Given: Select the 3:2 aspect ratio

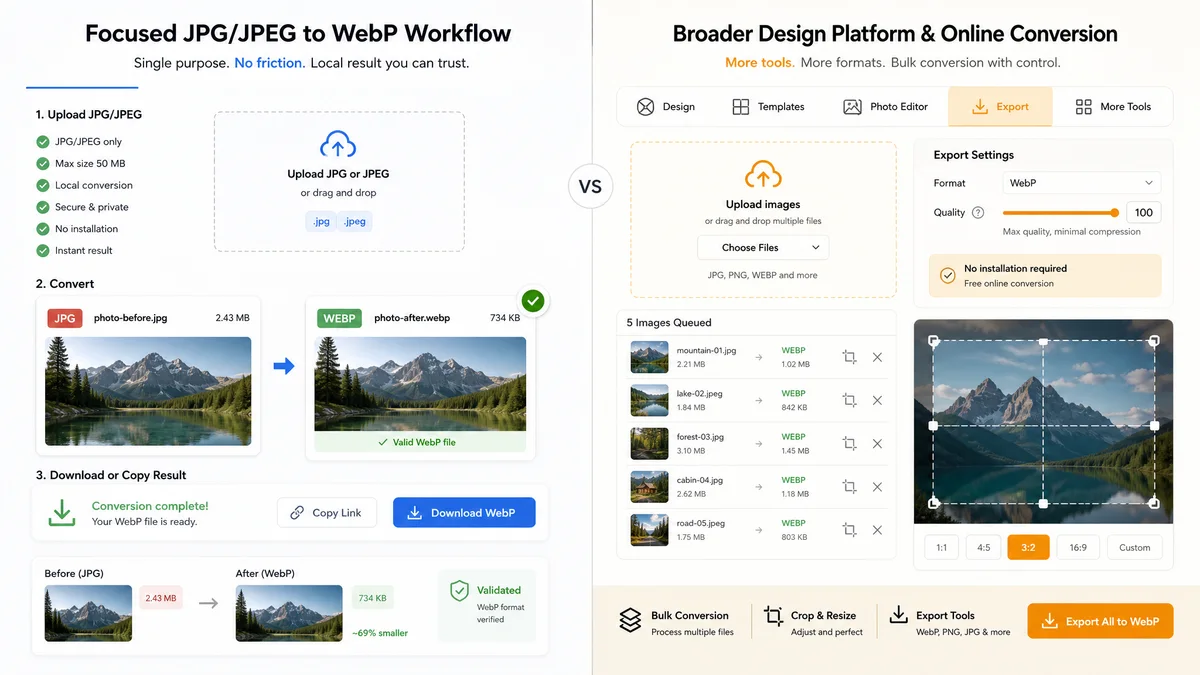Looking at the screenshot, I should click(x=1028, y=547).
